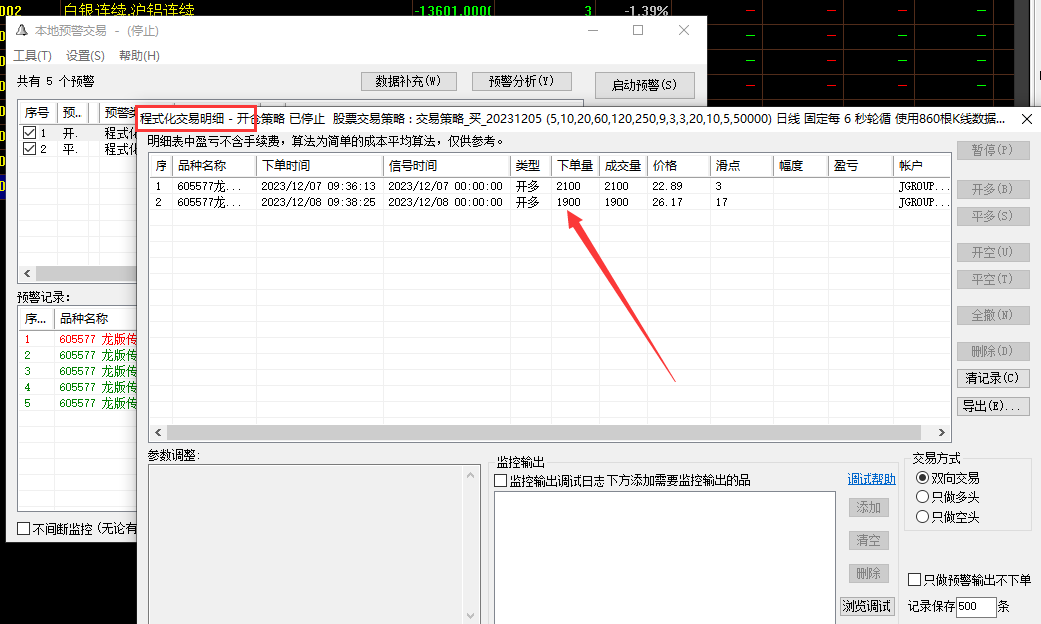Tick the 只做预警输出不下单 checkbox

pos(914,580)
